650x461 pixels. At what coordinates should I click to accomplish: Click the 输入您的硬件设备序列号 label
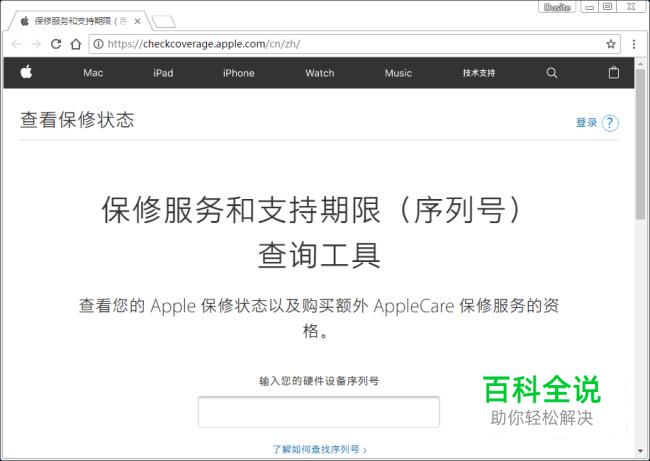(x=319, y=381)
